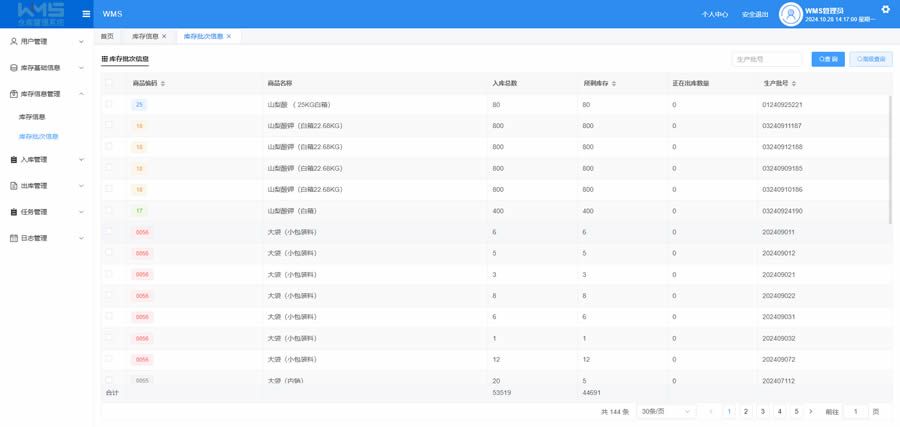Expand the 入库管理 sidebar menu
The width and height of the screenshot is (900, 427).
point(46,160)
